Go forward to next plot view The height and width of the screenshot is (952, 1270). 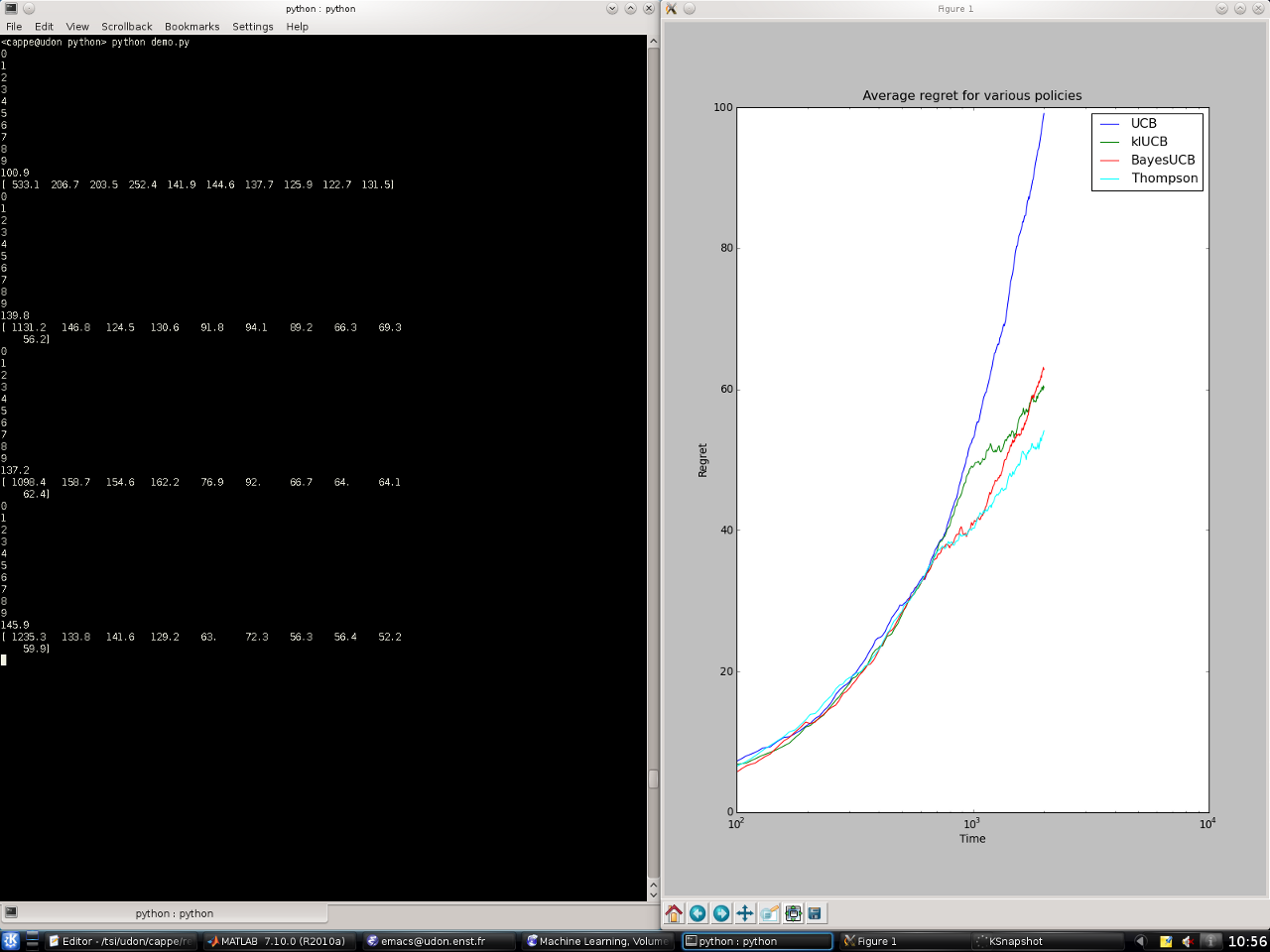click(721, 913)
